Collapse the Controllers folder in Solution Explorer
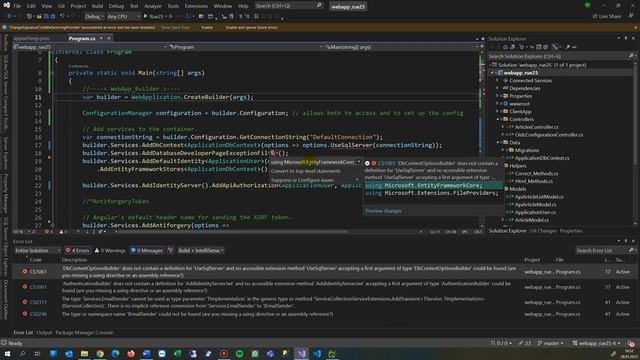The width and height of the screenshot is (640, 360). (498, 119)
